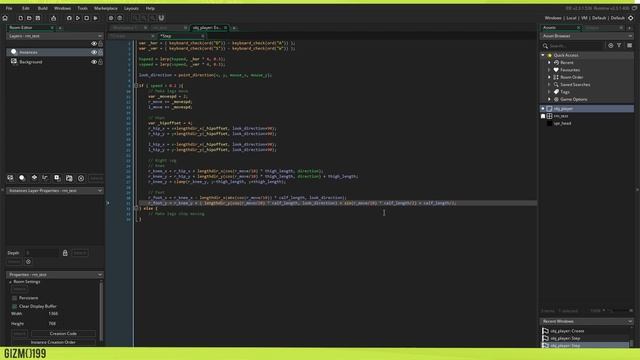
Task: Toggle visibility of all layers in the header
Action: click(x=94, y=43)
